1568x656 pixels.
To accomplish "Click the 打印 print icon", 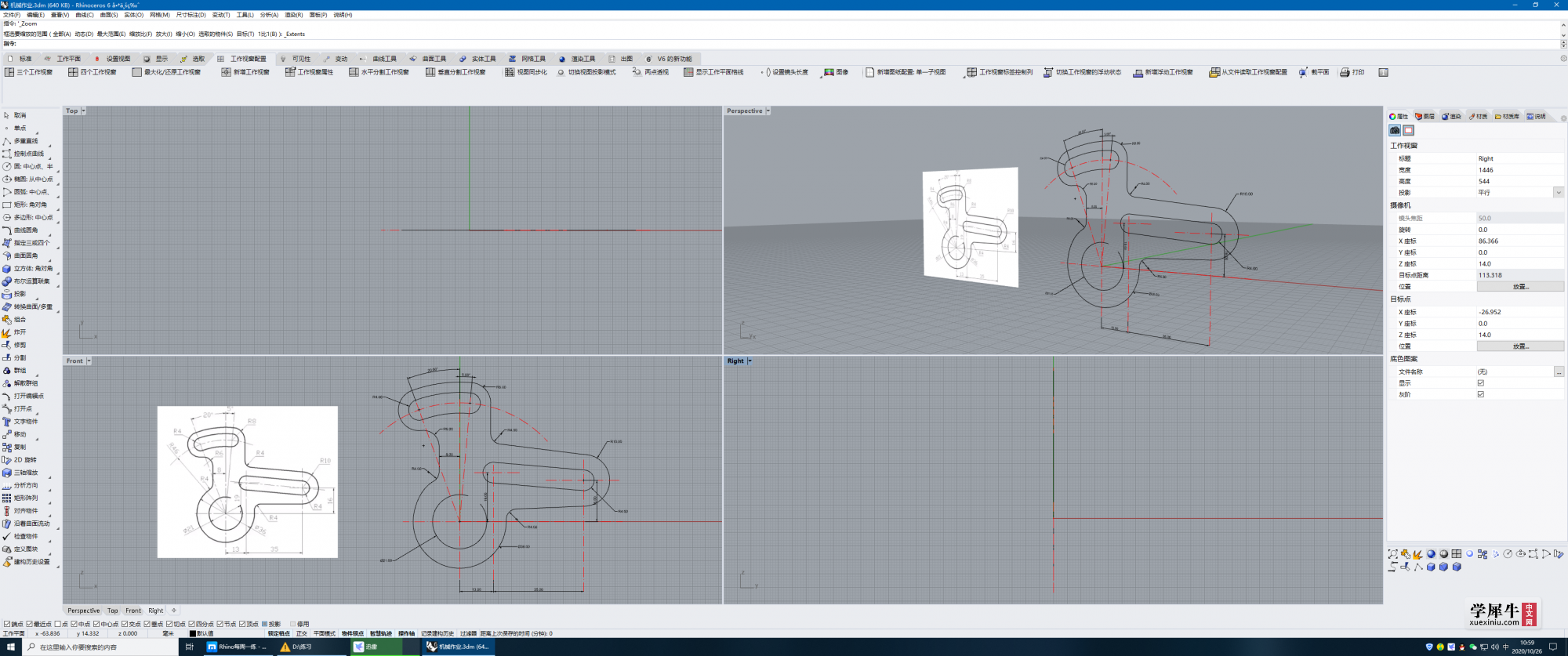I will pos(1345,72).
